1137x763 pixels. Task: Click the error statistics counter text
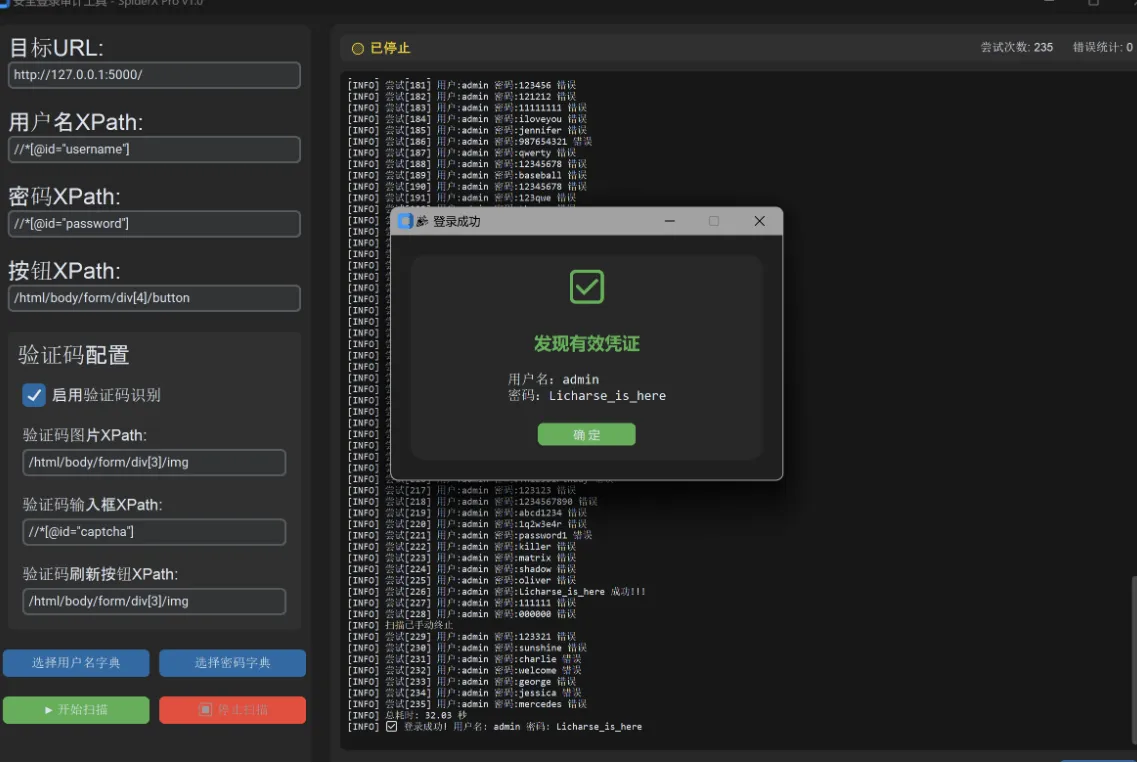pos(1102,47)
